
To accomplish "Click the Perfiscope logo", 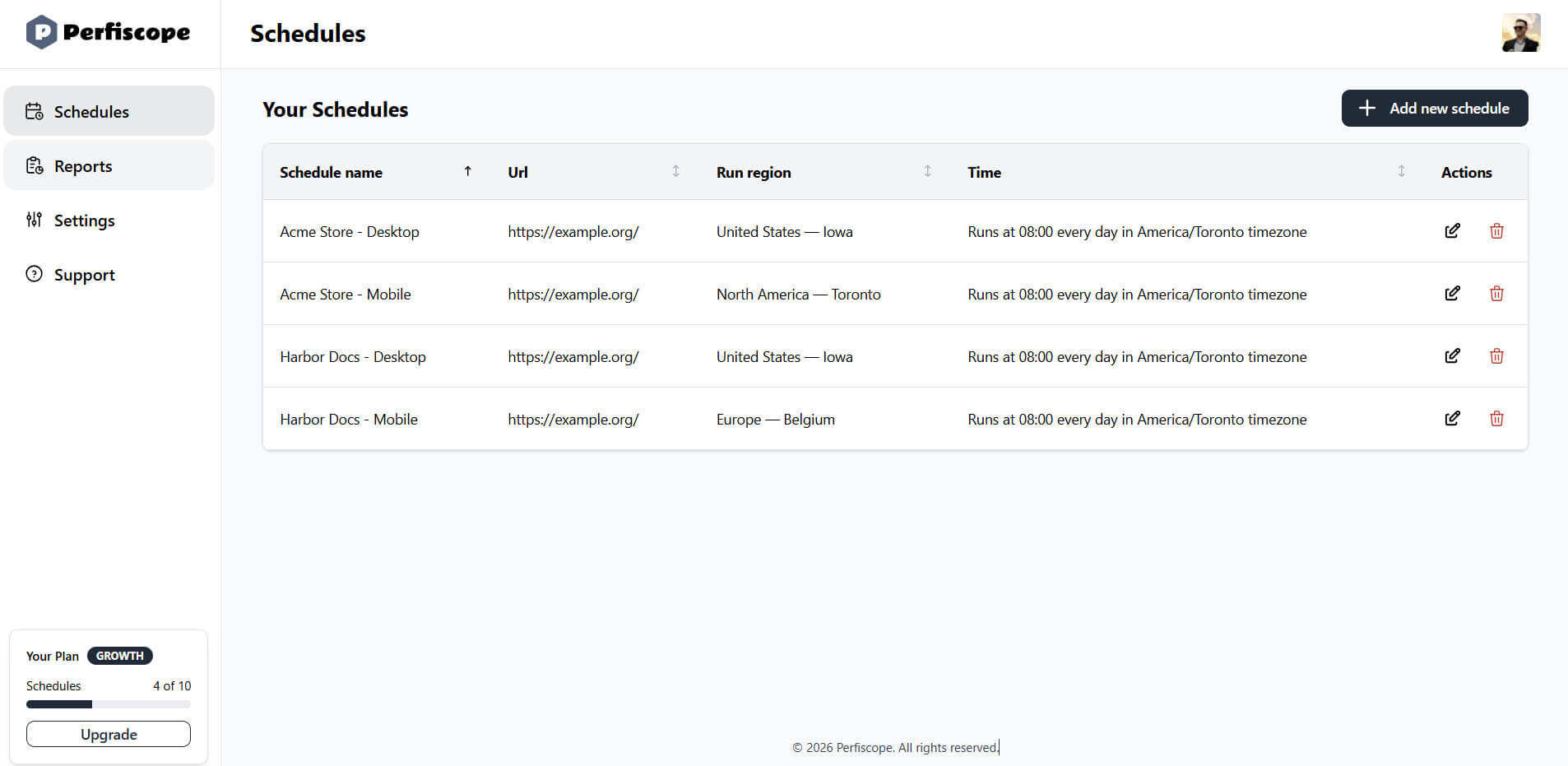I will pos(108,32).
